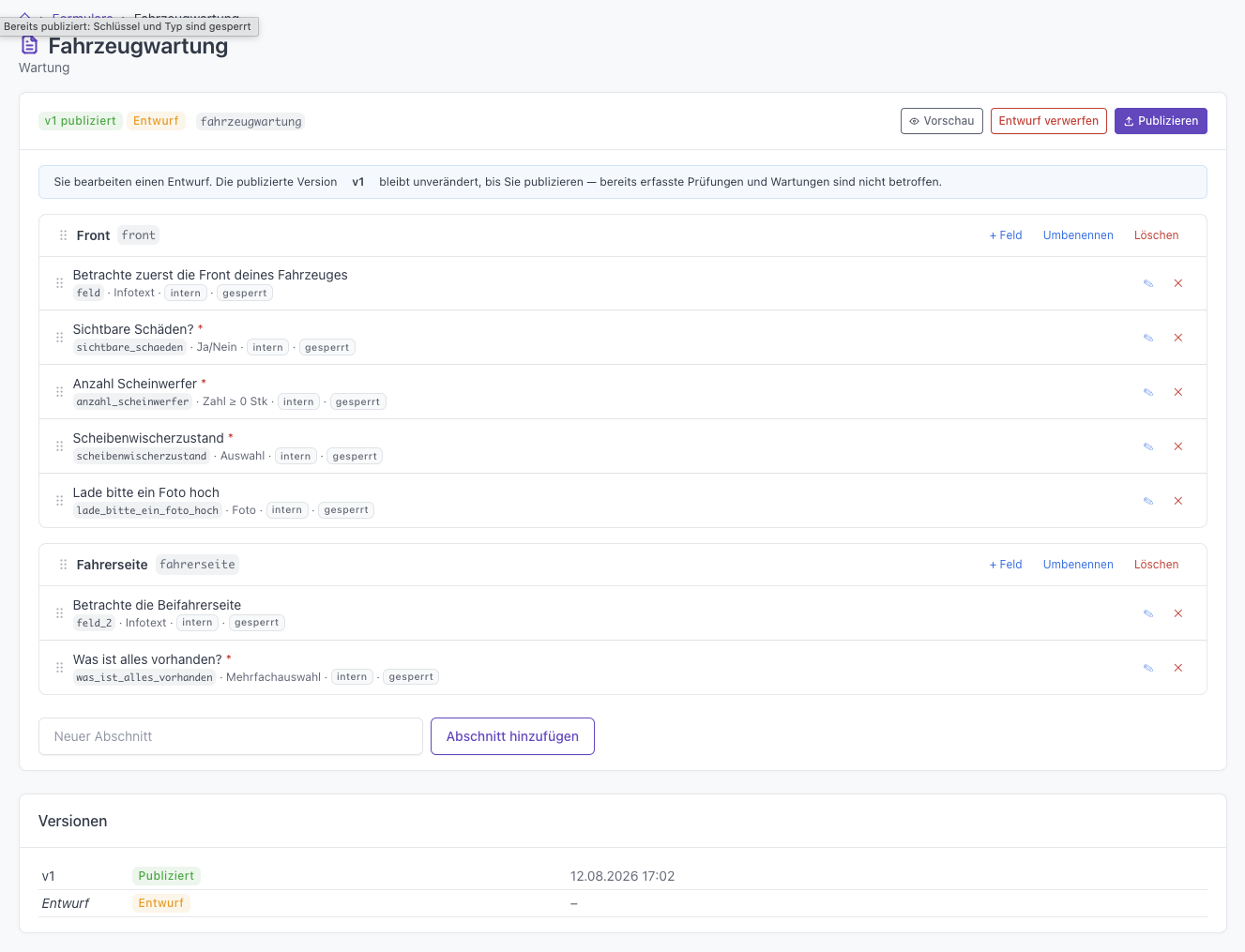This screenshot has height=952, width=1245.
Task: Click the 'front' section key tag
Action: (138, 235)
